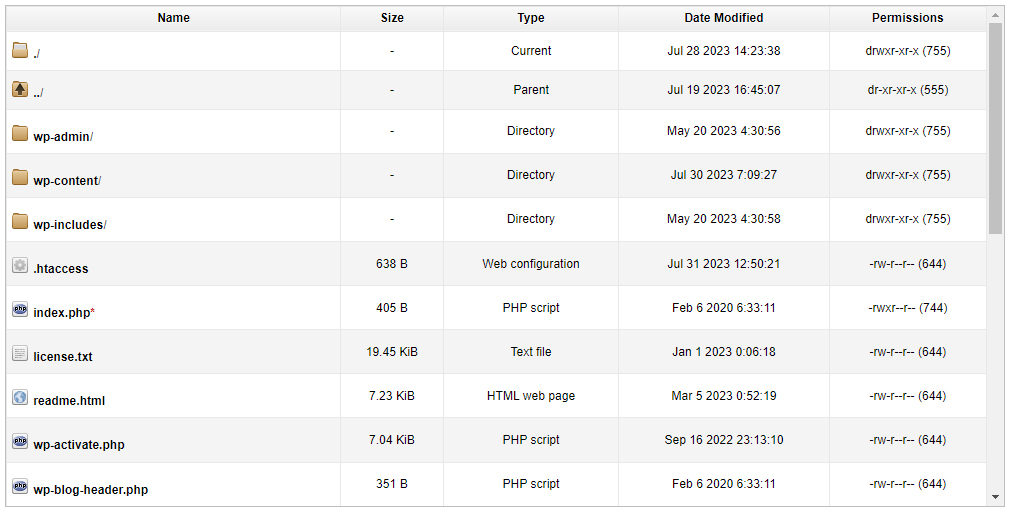The height and width of the screenshot is (511, 1010).
Task: Open the wp-admin/ directory link
Action: [63, 137]
